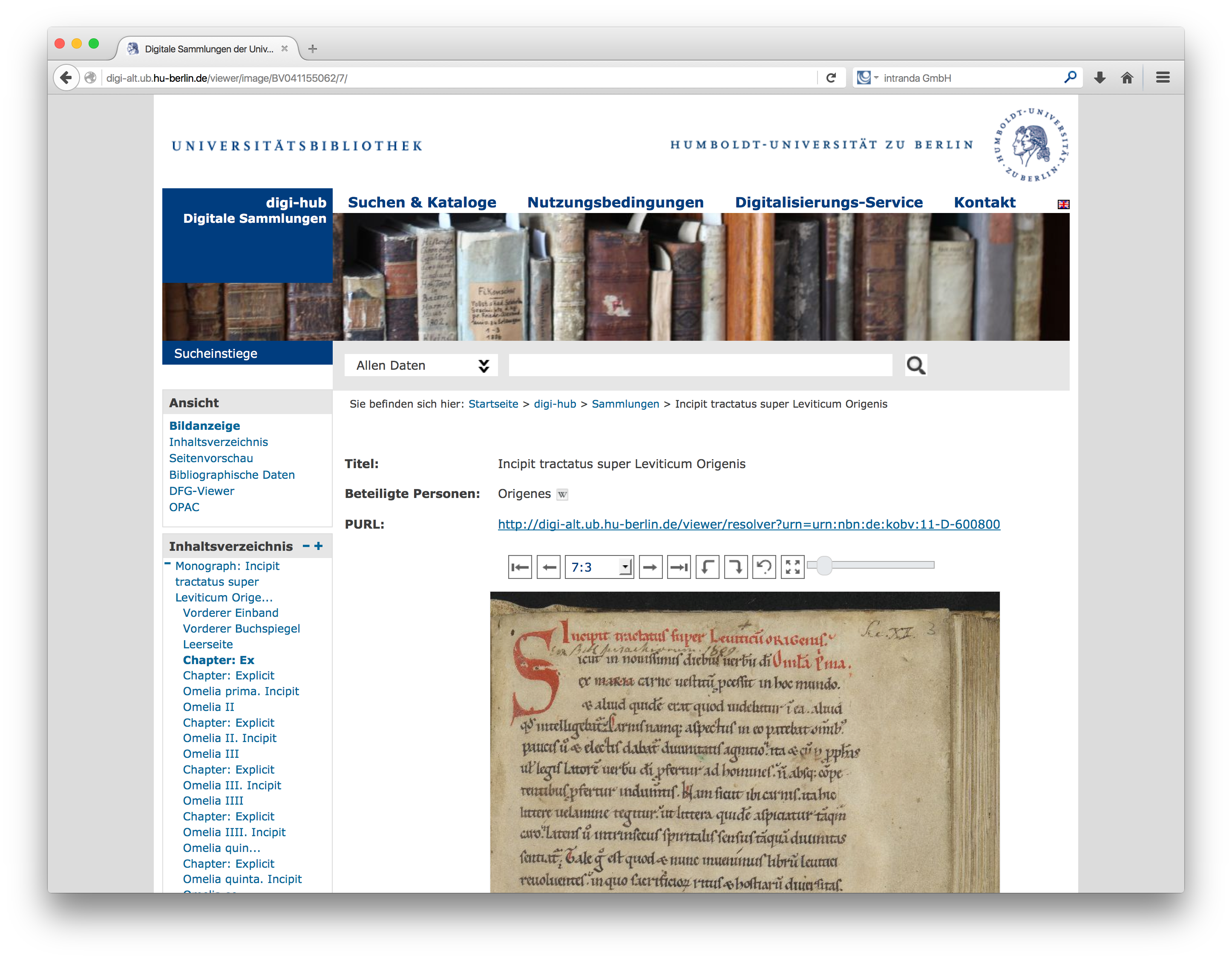Open fullscreen view of the manuscript
Viewport: 1232px width, 961px height.
click(792, 567)
